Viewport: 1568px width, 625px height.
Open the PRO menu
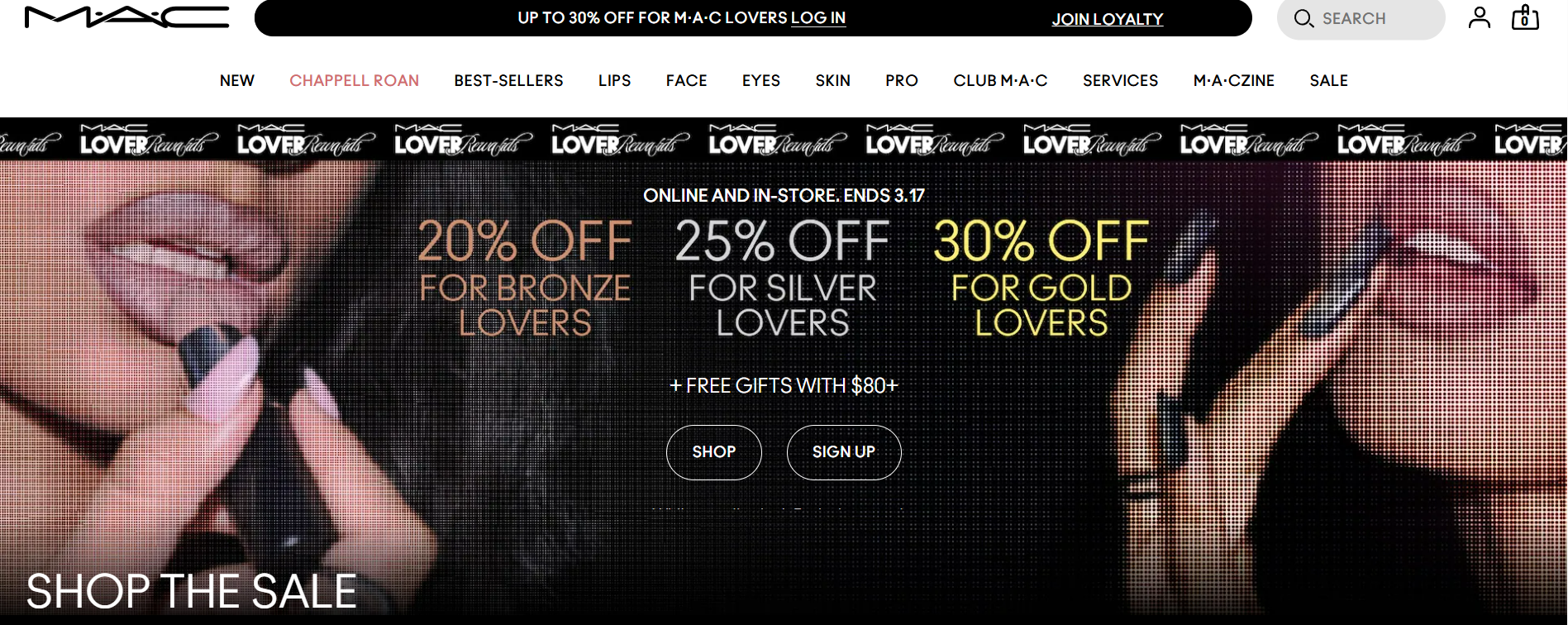click(x=902, y=80)
